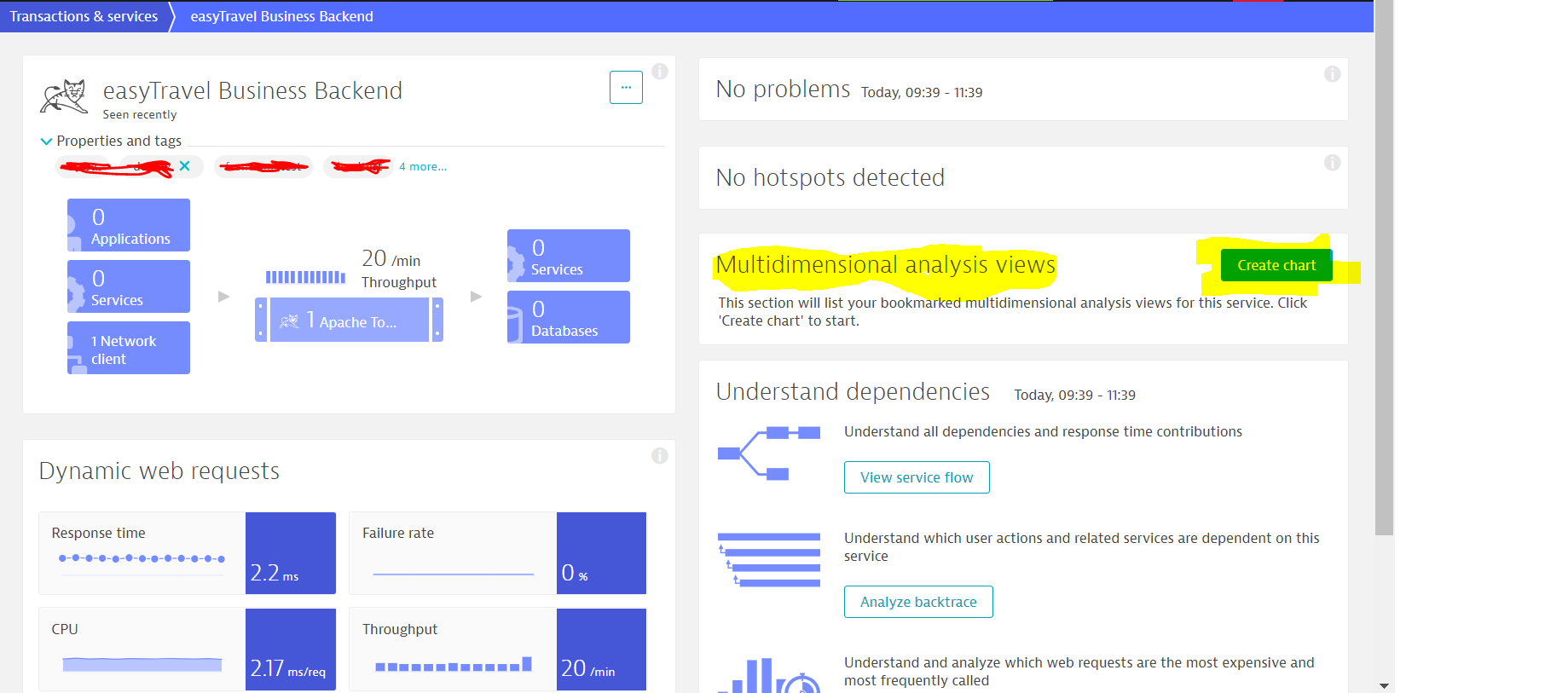Remove first tag with X icon

tap(185, 166)
